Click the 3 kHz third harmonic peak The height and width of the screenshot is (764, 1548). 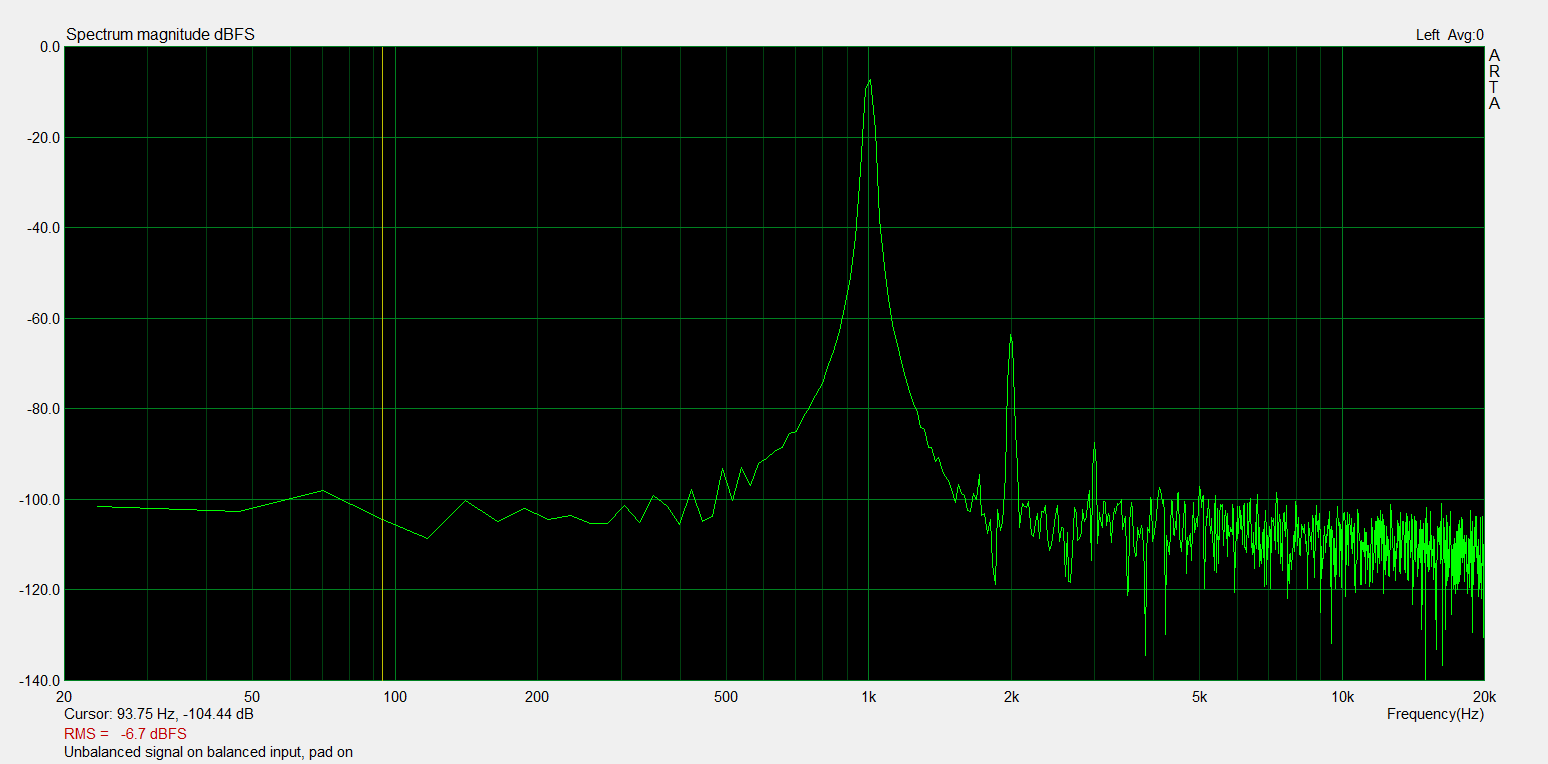point(1095,444)
